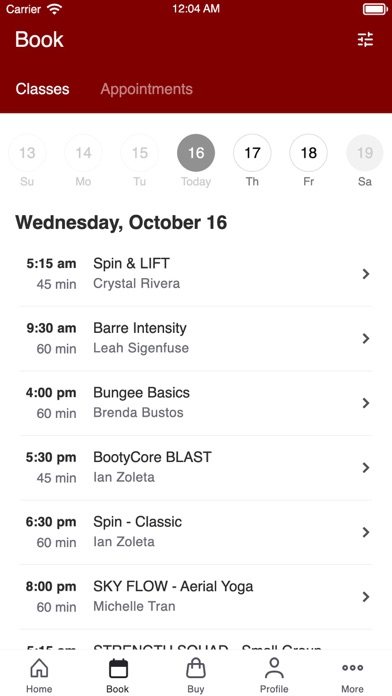Image resolution: width=392 pixels, height=696 pixels.
Task: Go to the Home tab icon
Action: 39,668
